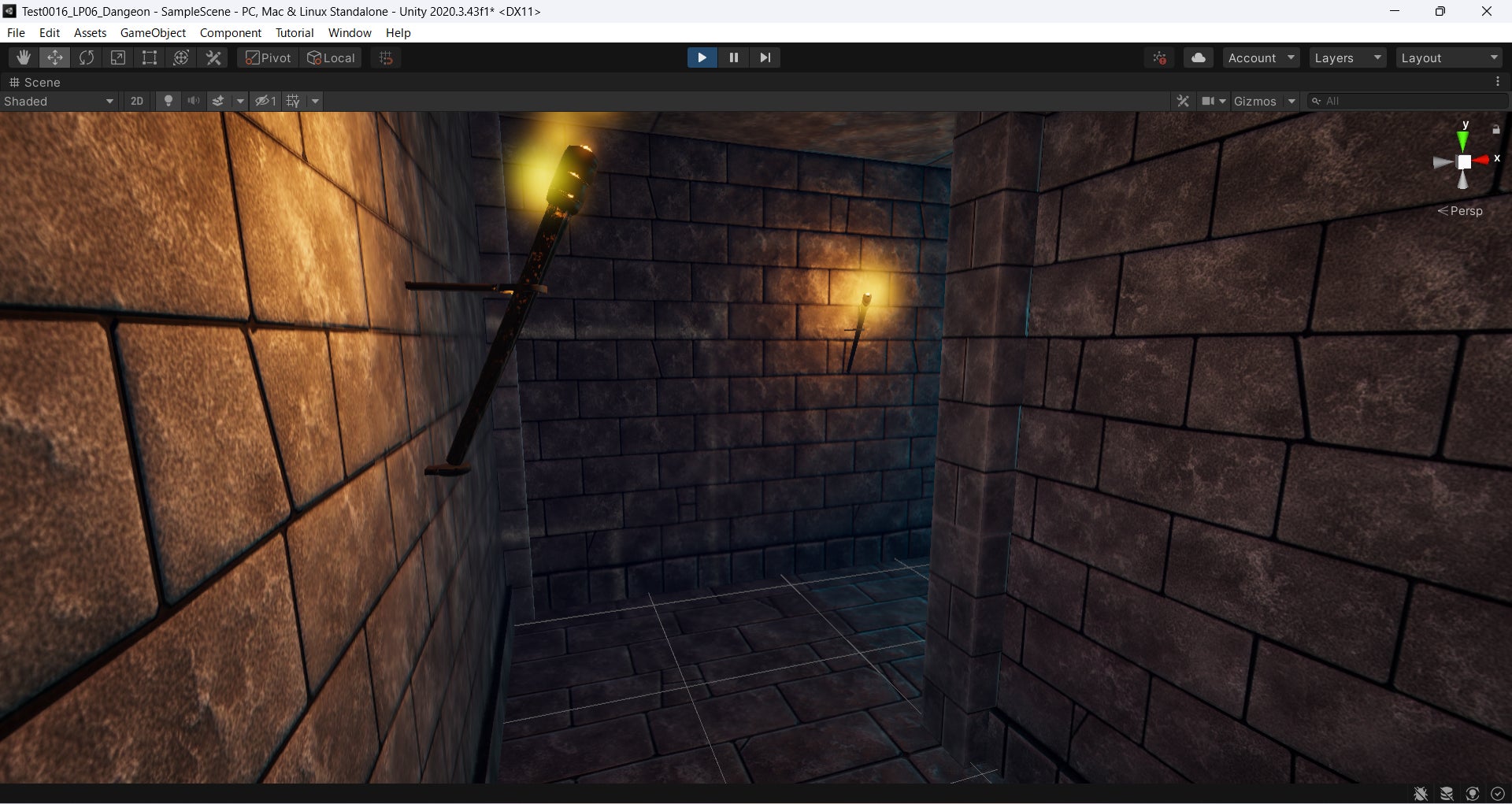Click the Step frame button

pyautogui.click(x=765, y=57)
